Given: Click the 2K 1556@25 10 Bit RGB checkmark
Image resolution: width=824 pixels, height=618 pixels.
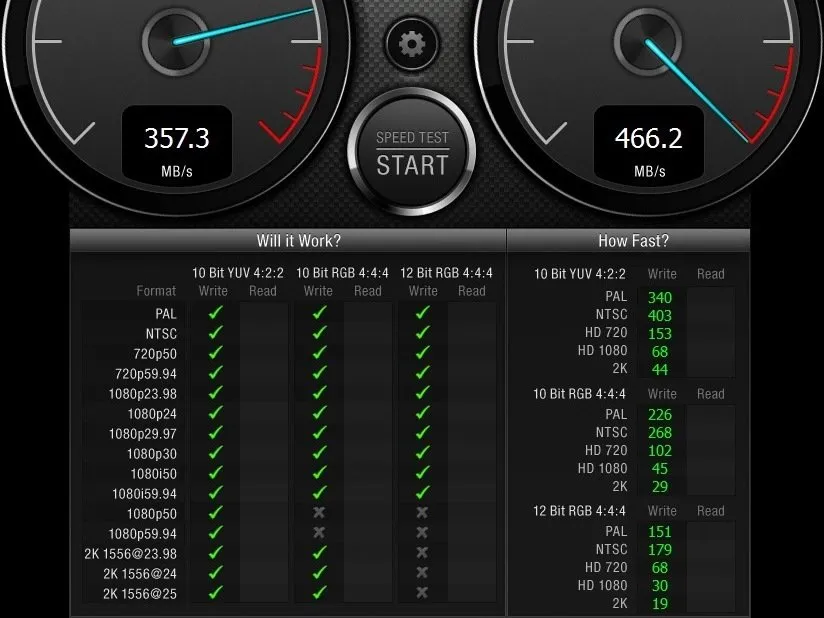Looking at the screenshot, I should pos(320,593).
